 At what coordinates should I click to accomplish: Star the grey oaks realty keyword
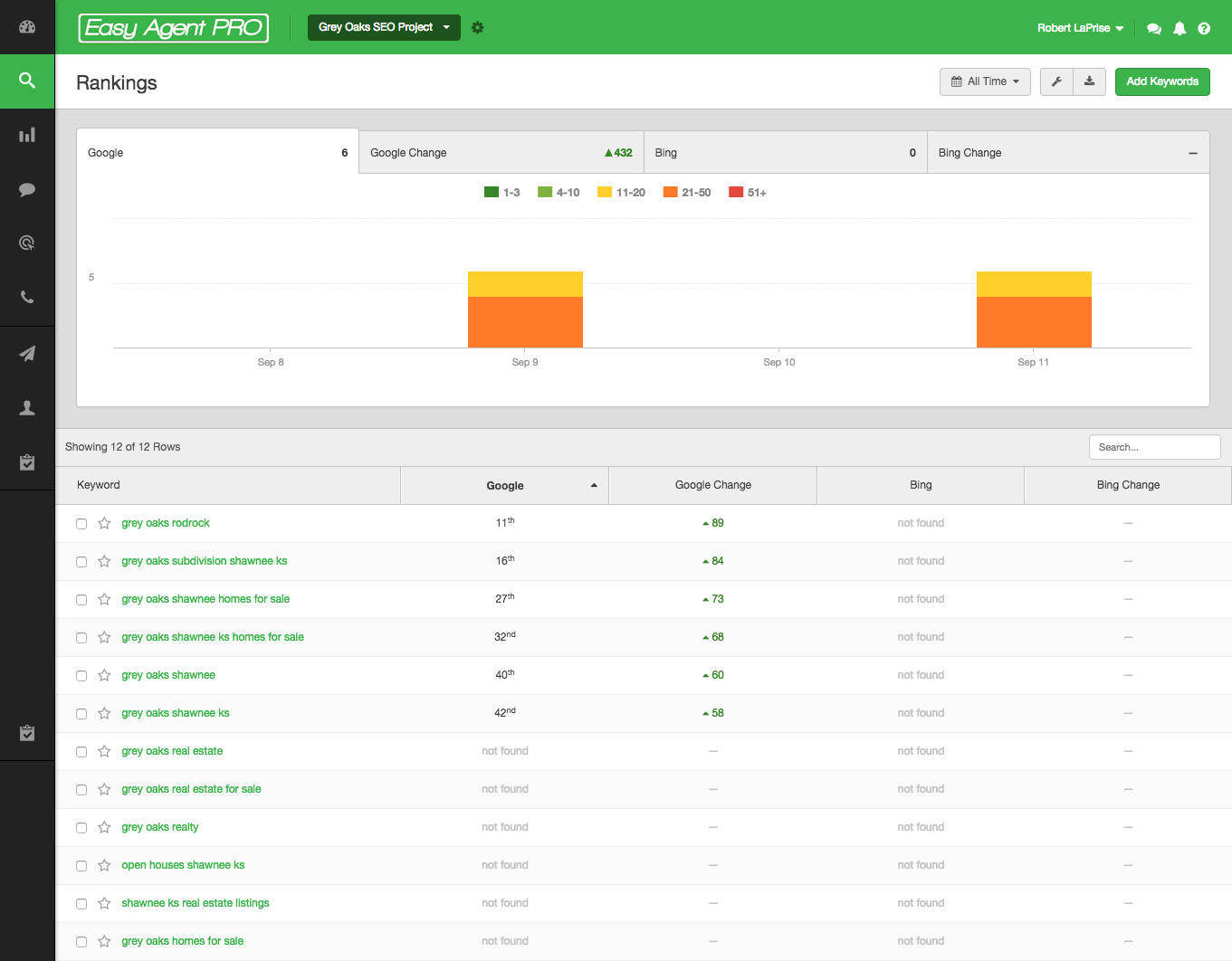click(x=104, y=827)
